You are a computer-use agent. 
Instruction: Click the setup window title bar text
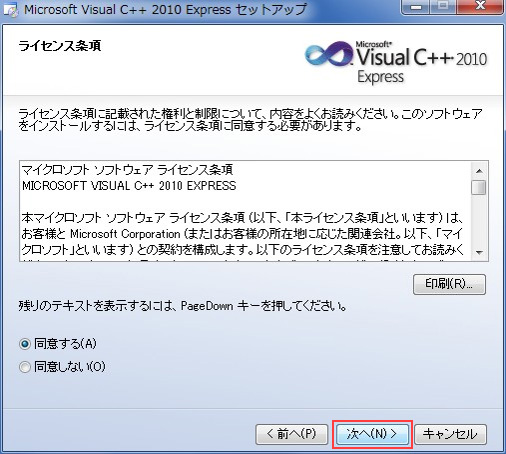[165, 10]
